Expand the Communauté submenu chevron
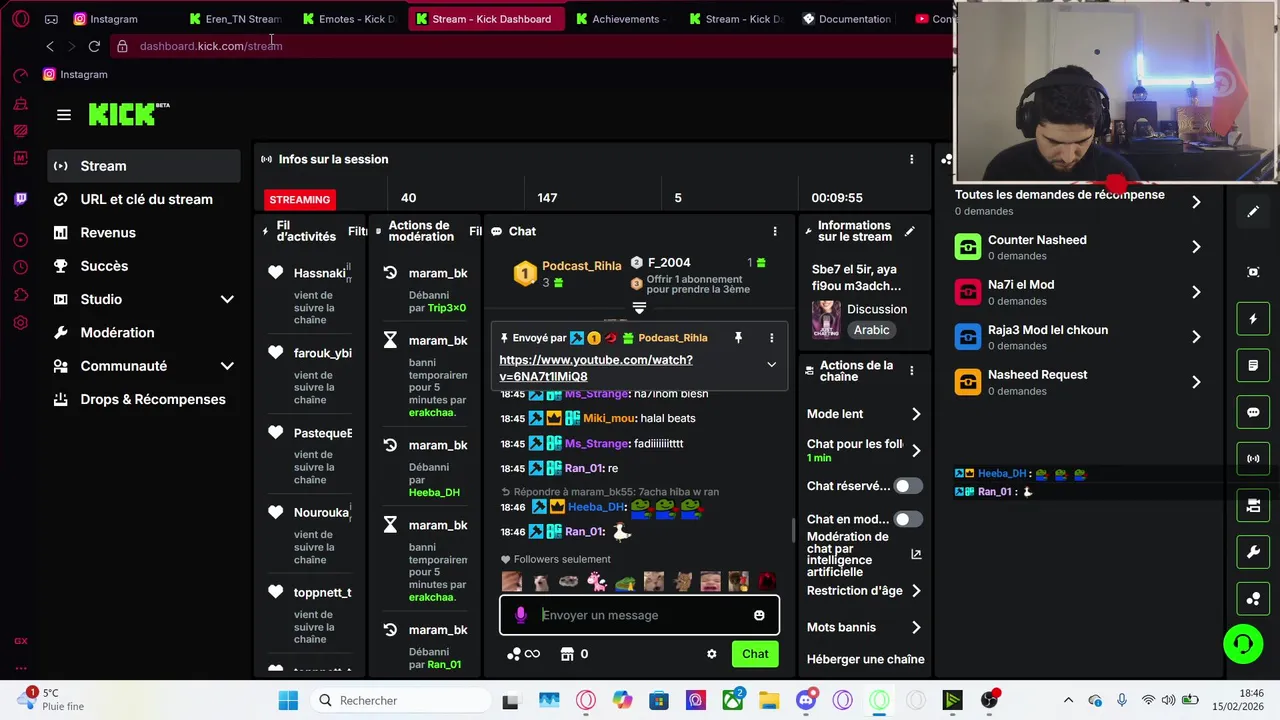 (227, 366)
